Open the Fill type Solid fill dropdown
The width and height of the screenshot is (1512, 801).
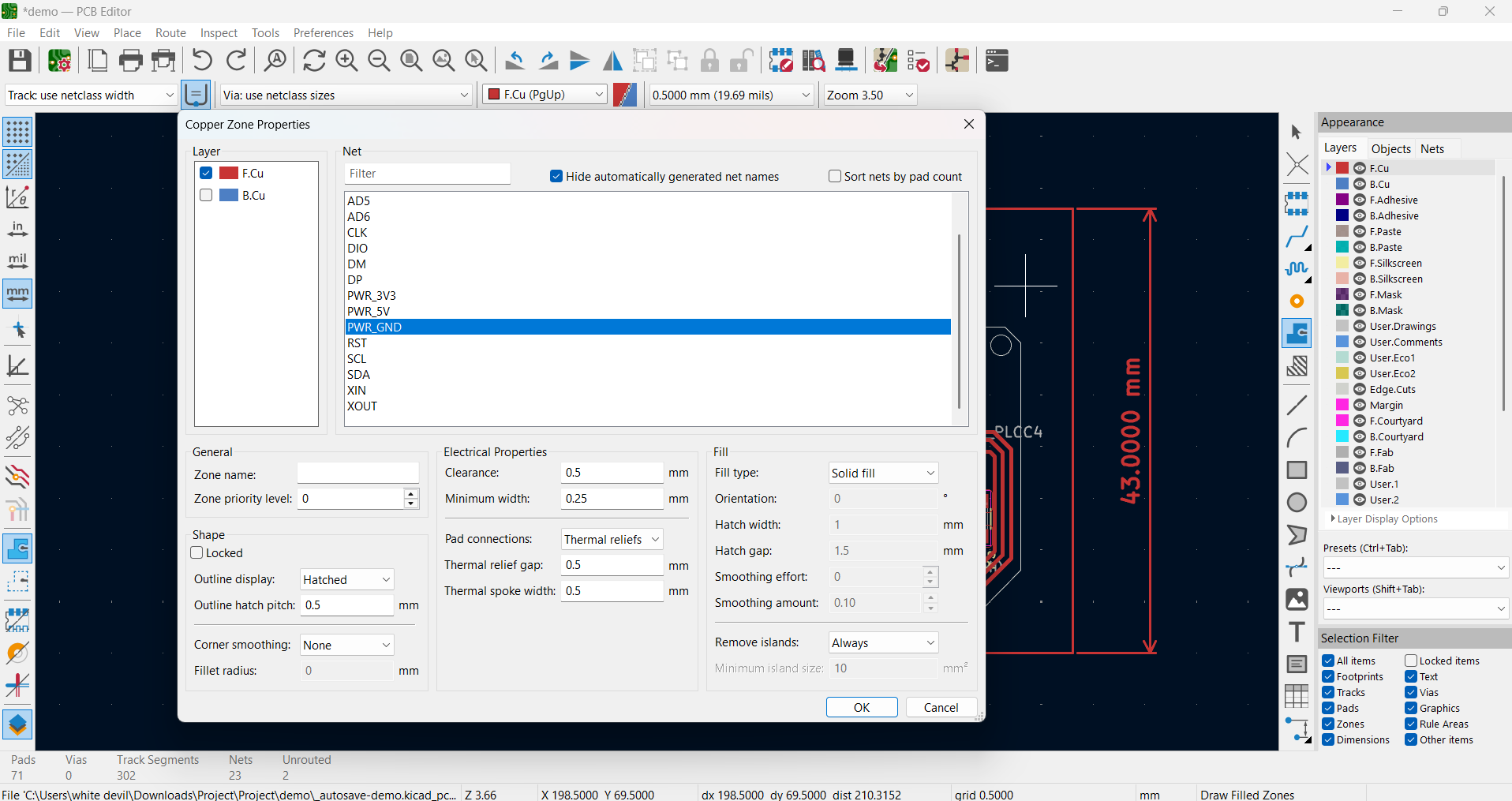(x=883, y=473)
